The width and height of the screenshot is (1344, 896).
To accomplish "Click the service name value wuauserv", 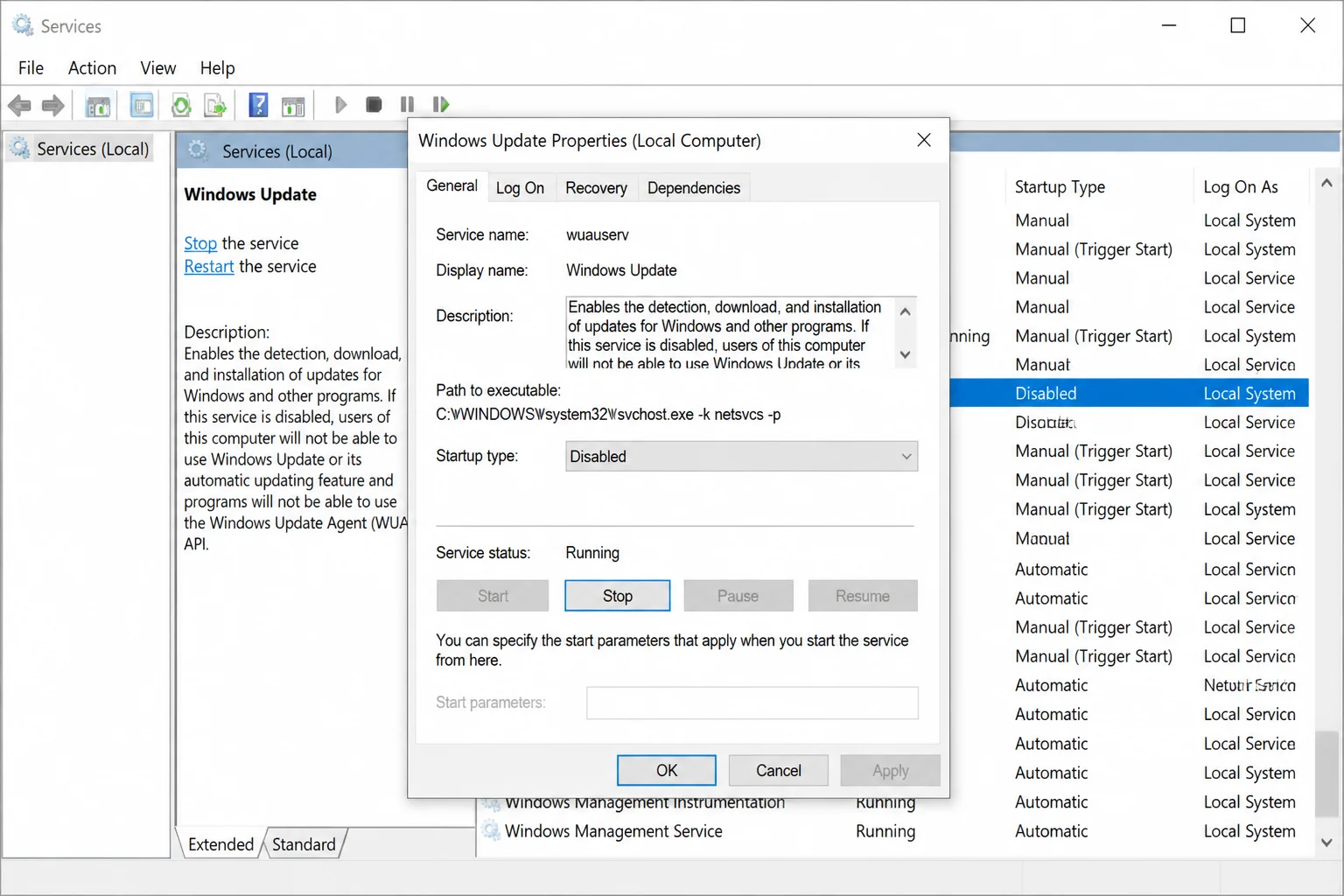I will [x=598, y=234].
